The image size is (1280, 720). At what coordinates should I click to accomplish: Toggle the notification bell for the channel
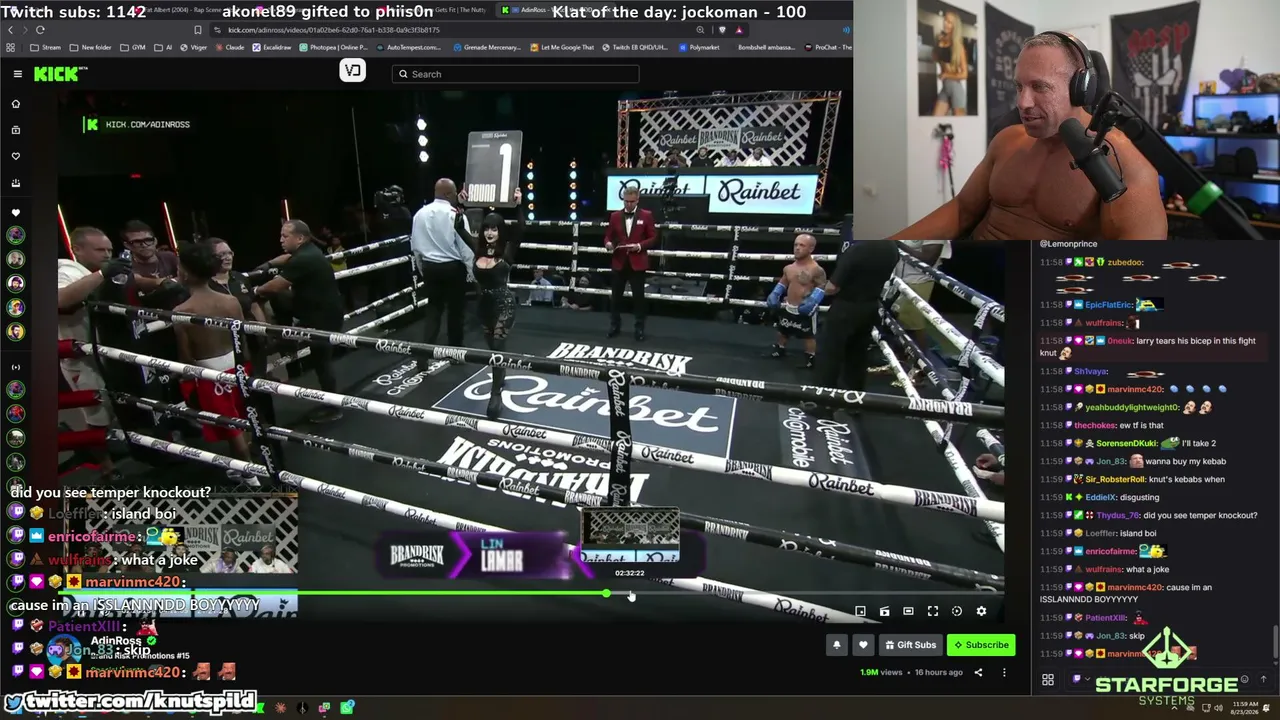click(x=837, y=645)
